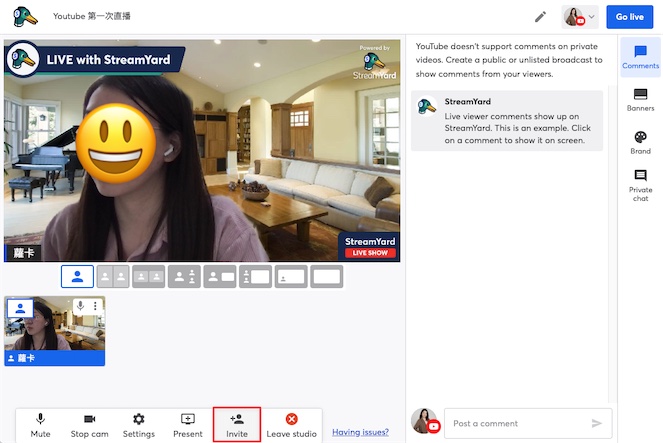
Task: Open the Brand tab
Action: tap(640, 142)
